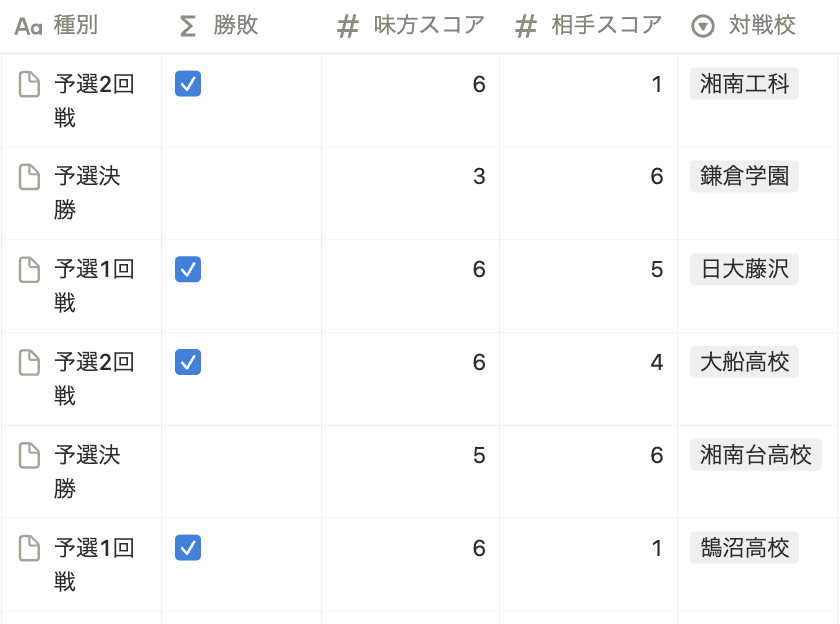Click the sigma formula icon beside 勝敗
Viewport: 840px width, 624px height.
point(188,26)
